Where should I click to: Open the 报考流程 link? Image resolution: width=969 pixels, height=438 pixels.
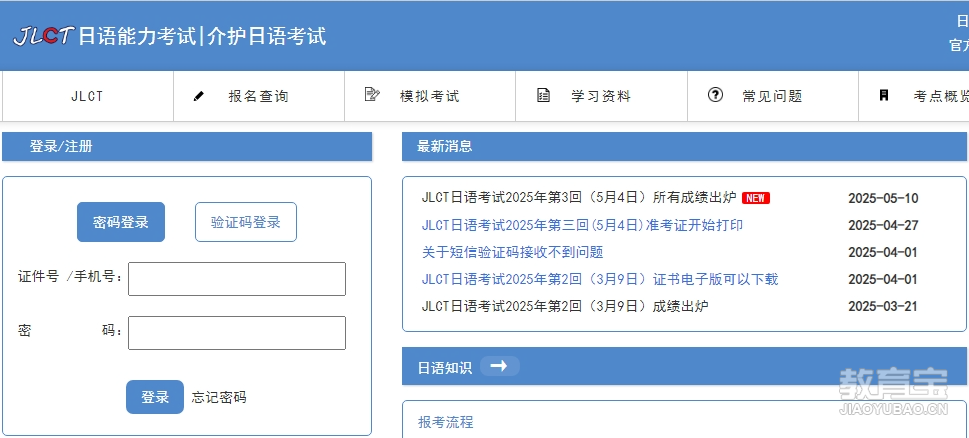tap(446, 423)
